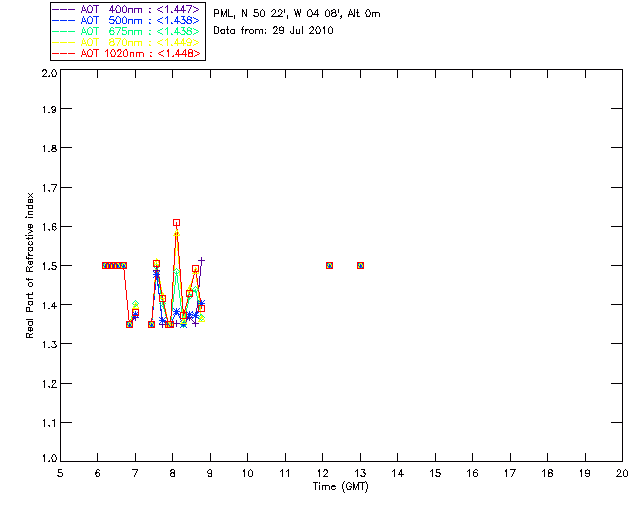
Task: Click the highest red square data point near 1.6
Action: [176, 223]
